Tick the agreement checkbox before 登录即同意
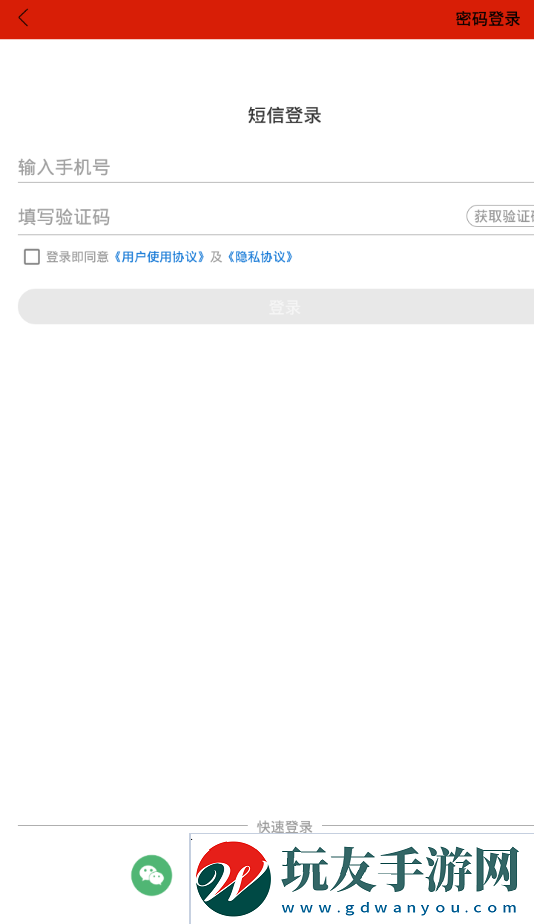Image resolution: width=534 pixels, height=924 pixels. click(x=32, y=257)
